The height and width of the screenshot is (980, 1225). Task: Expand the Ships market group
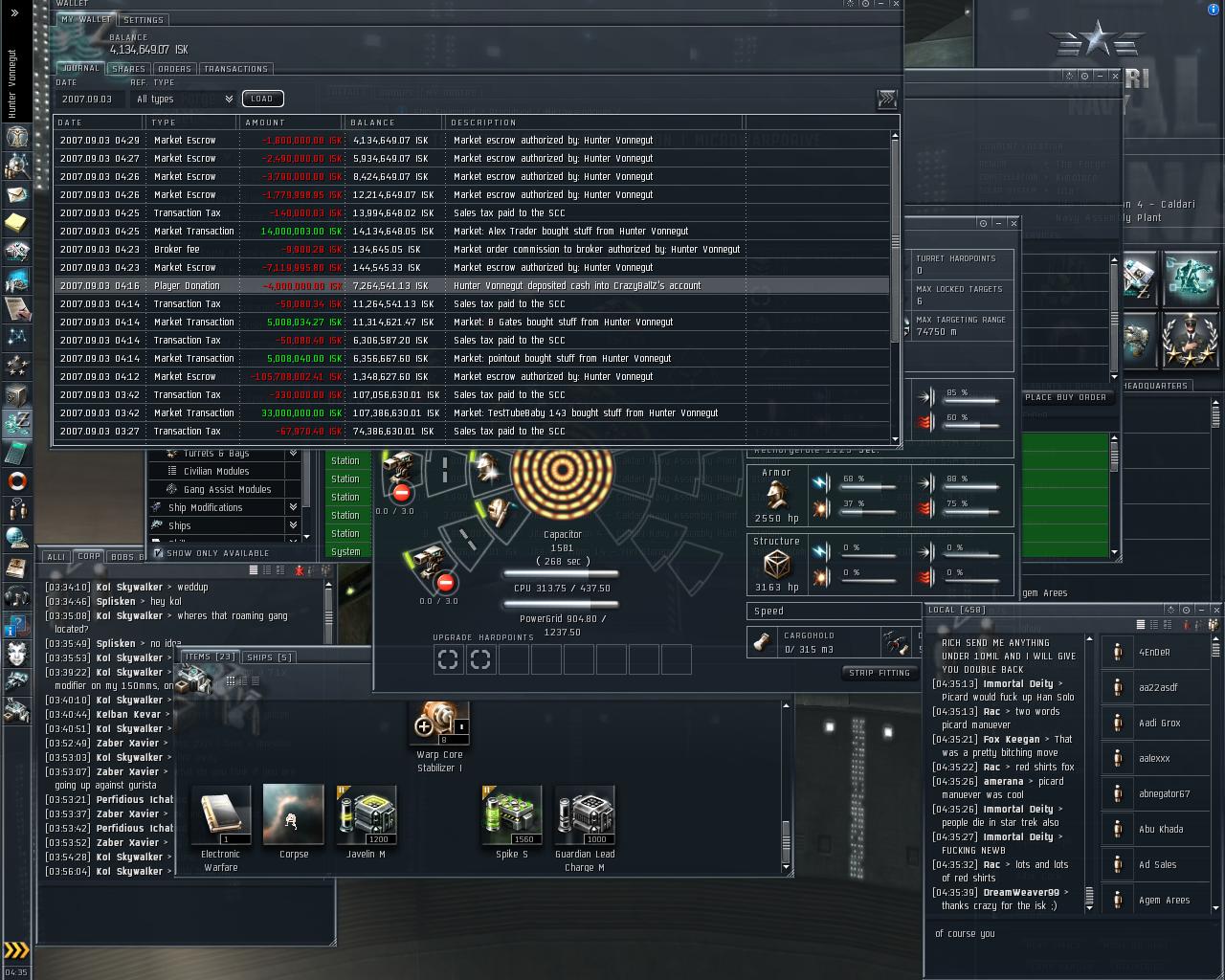[226, 525]
